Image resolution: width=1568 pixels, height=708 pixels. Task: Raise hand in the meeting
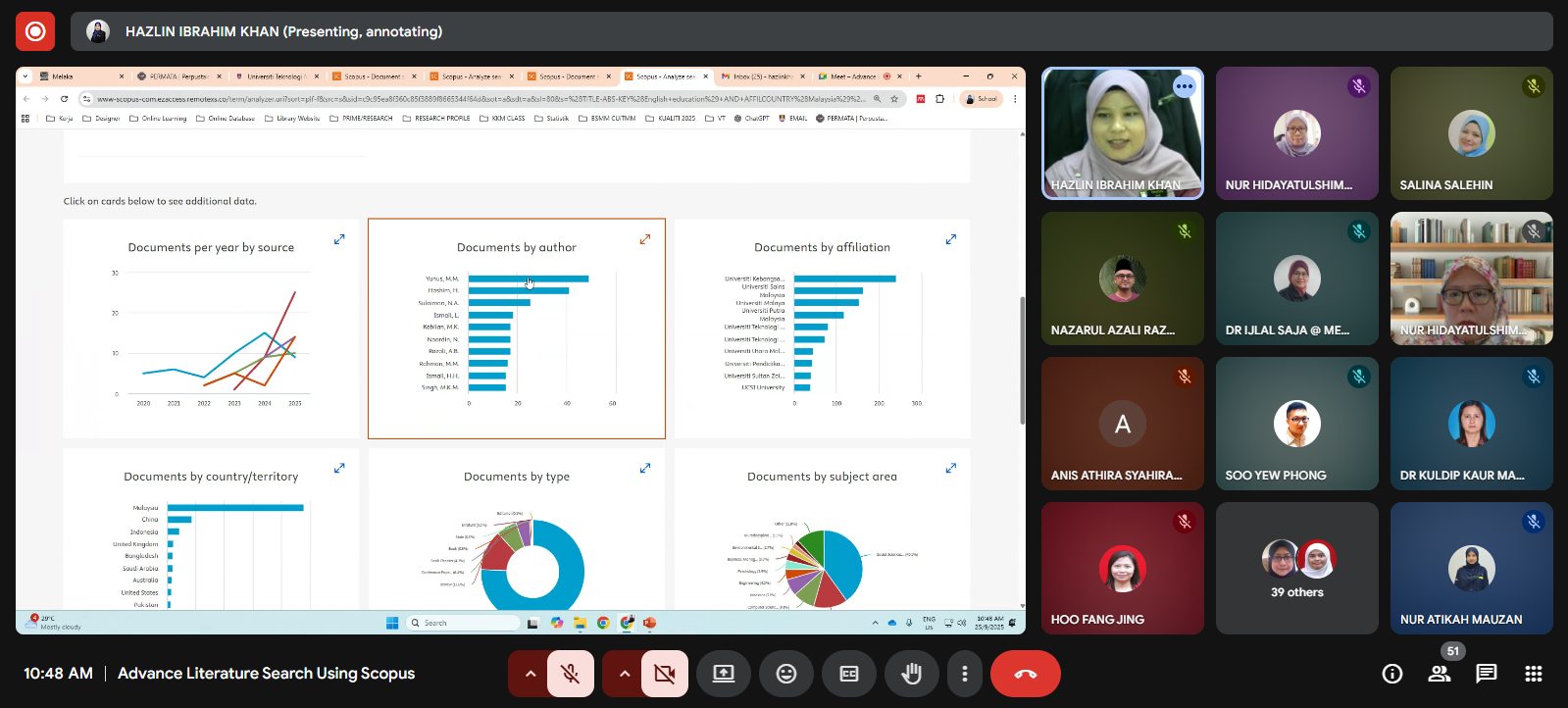tap(911, 674)
